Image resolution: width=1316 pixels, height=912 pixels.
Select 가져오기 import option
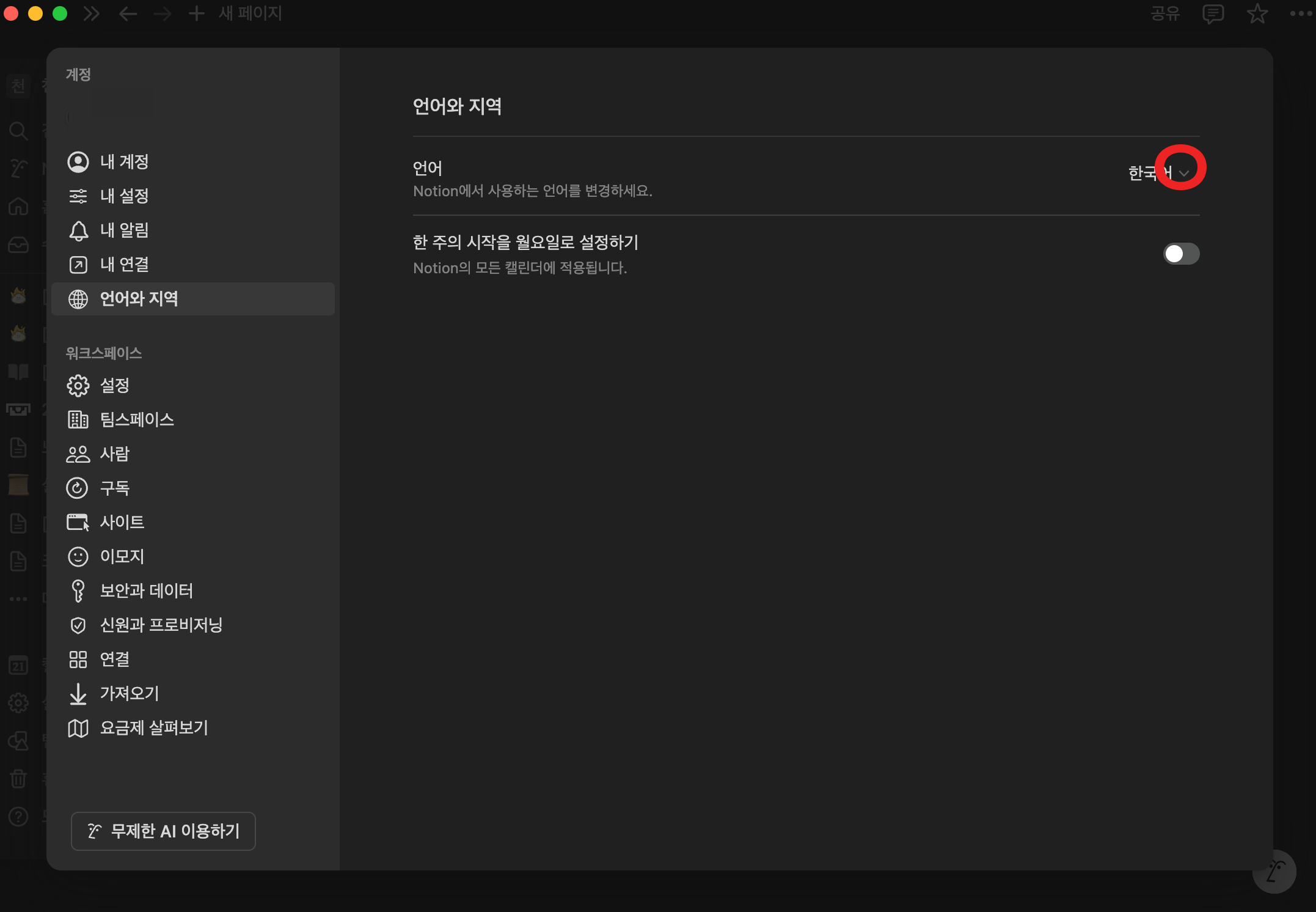pos(130,694)
